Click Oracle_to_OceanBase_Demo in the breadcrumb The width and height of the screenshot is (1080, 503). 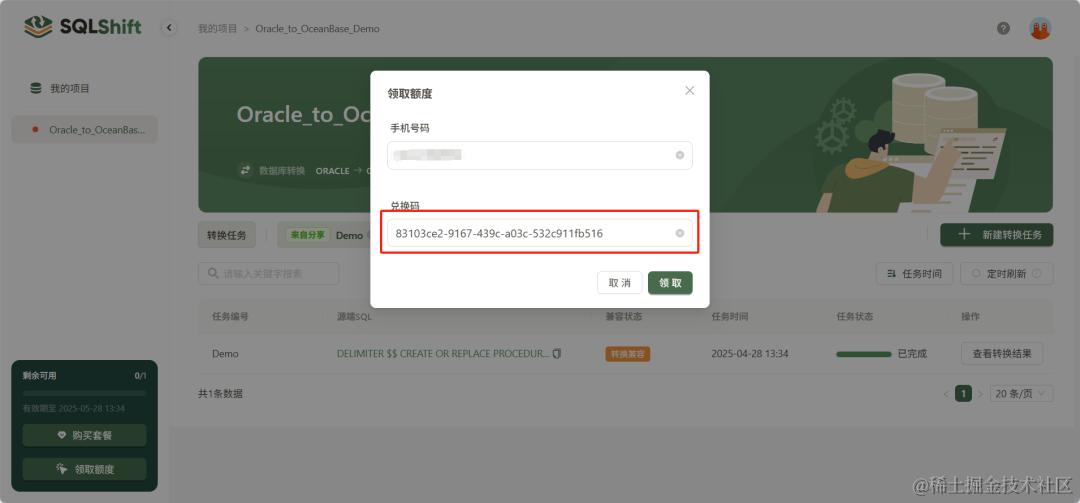click(318, 29)
